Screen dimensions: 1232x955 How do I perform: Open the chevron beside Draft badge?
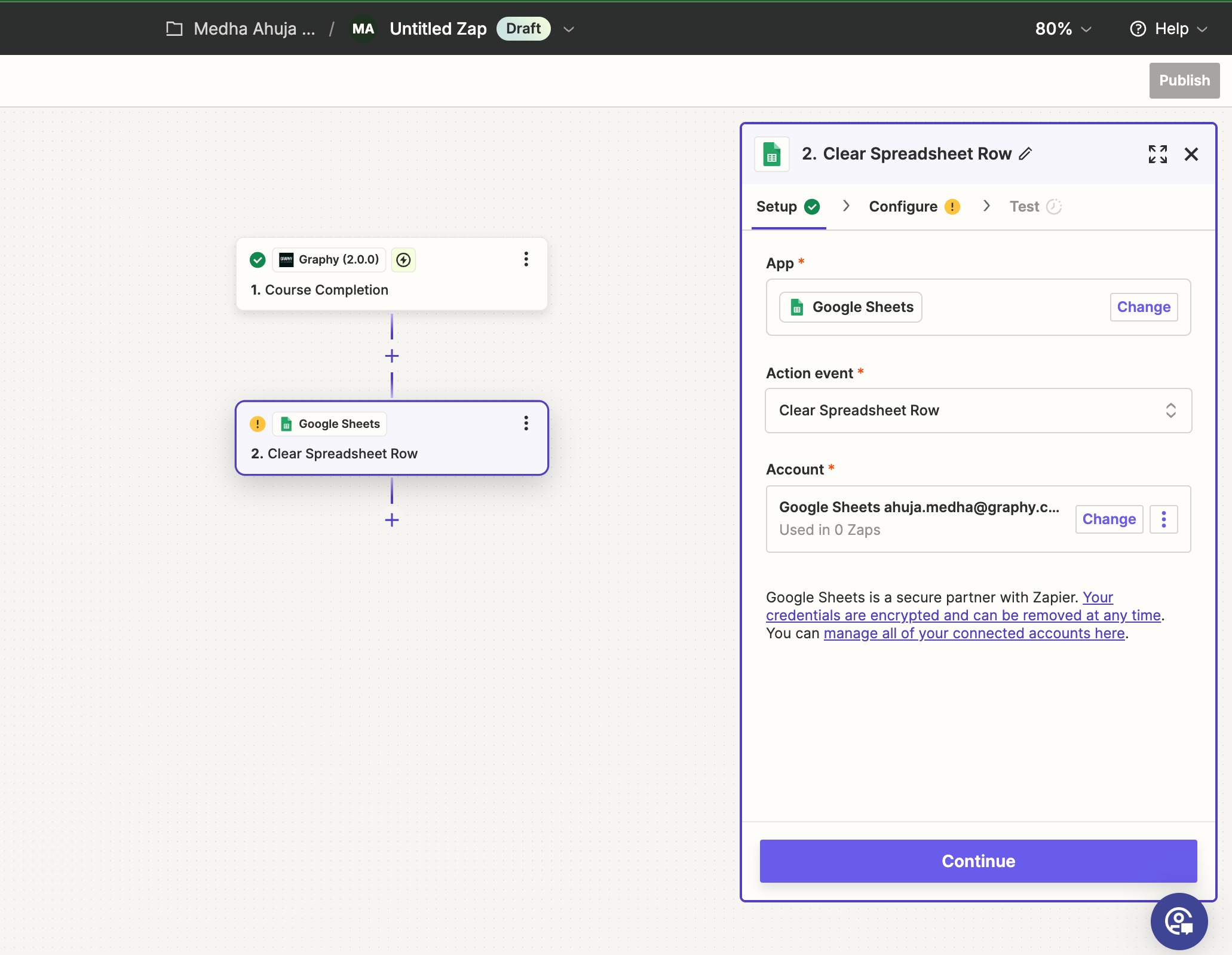pos(569,29)
